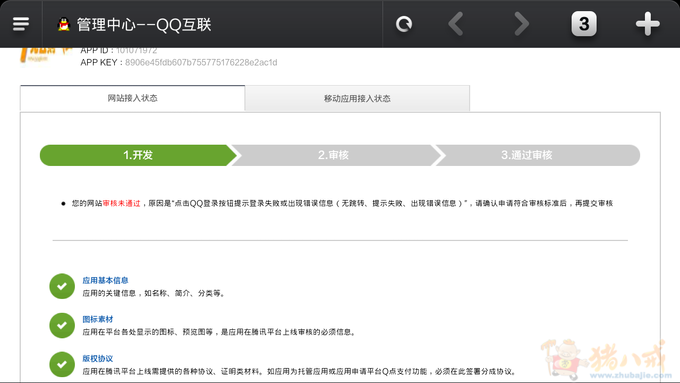Click the description 应用的关键信息，如名称、简介、分类等
The image size is (680, 383).
tap(154, 293)
